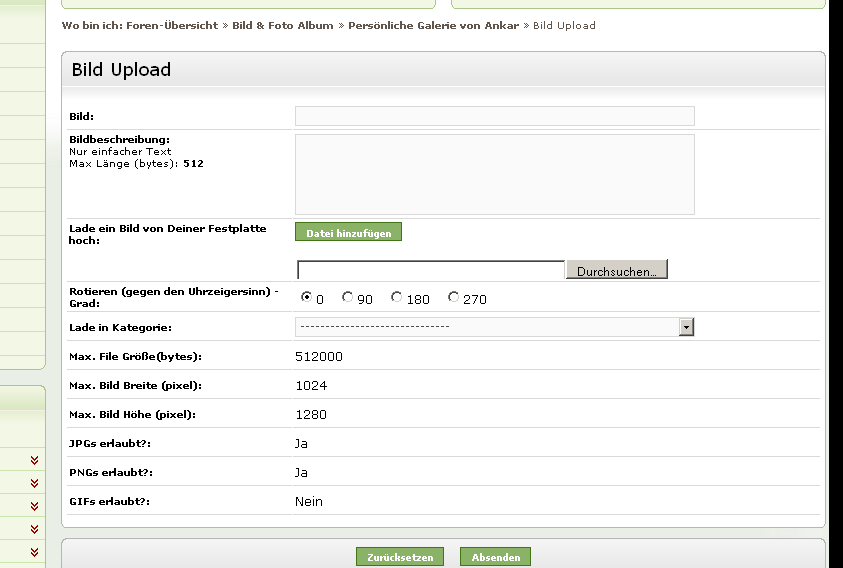Screen dimensions: 843x568
Task: Expand the bottom double-chevron in left sidebar
Action: click(34, 552)
